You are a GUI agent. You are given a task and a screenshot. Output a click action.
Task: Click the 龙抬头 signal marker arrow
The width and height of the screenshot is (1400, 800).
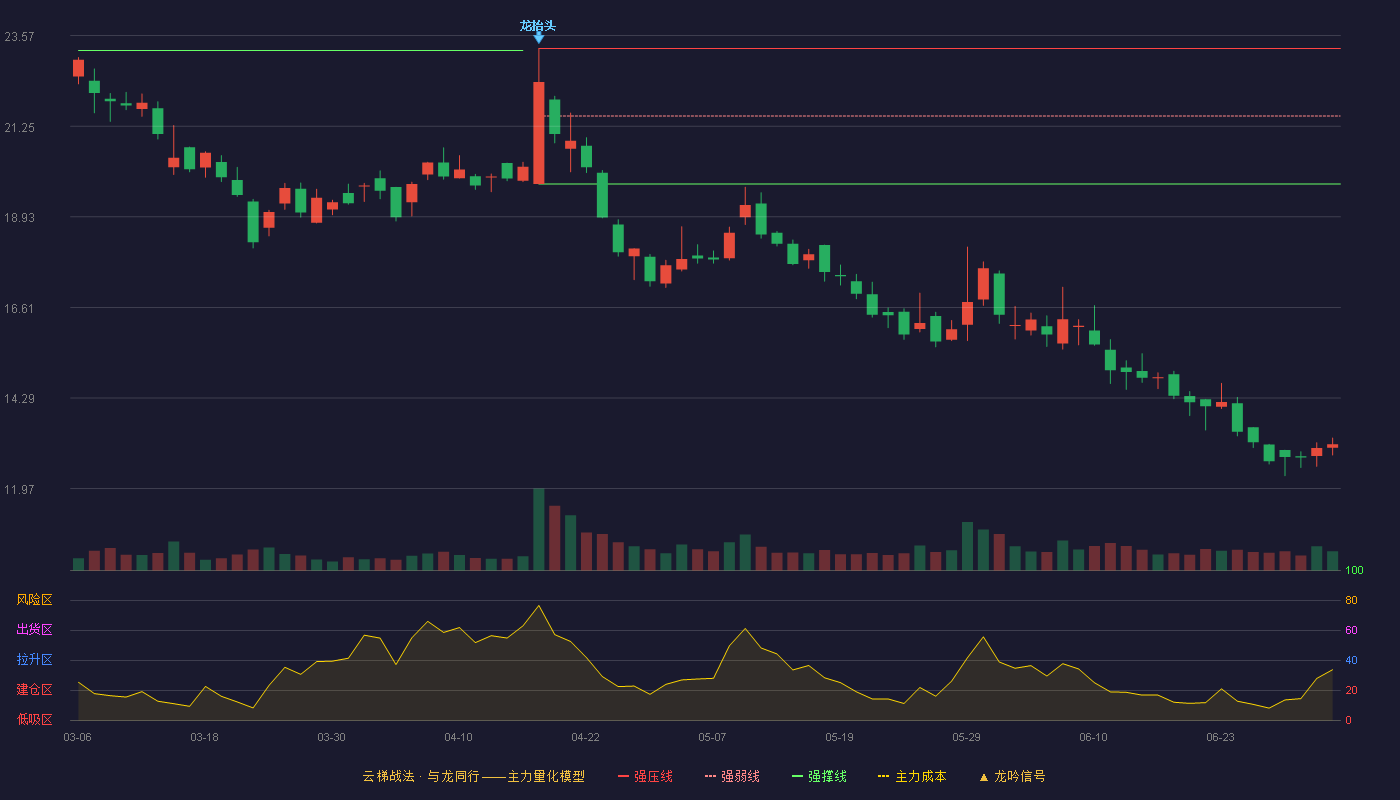coord(538,38)
